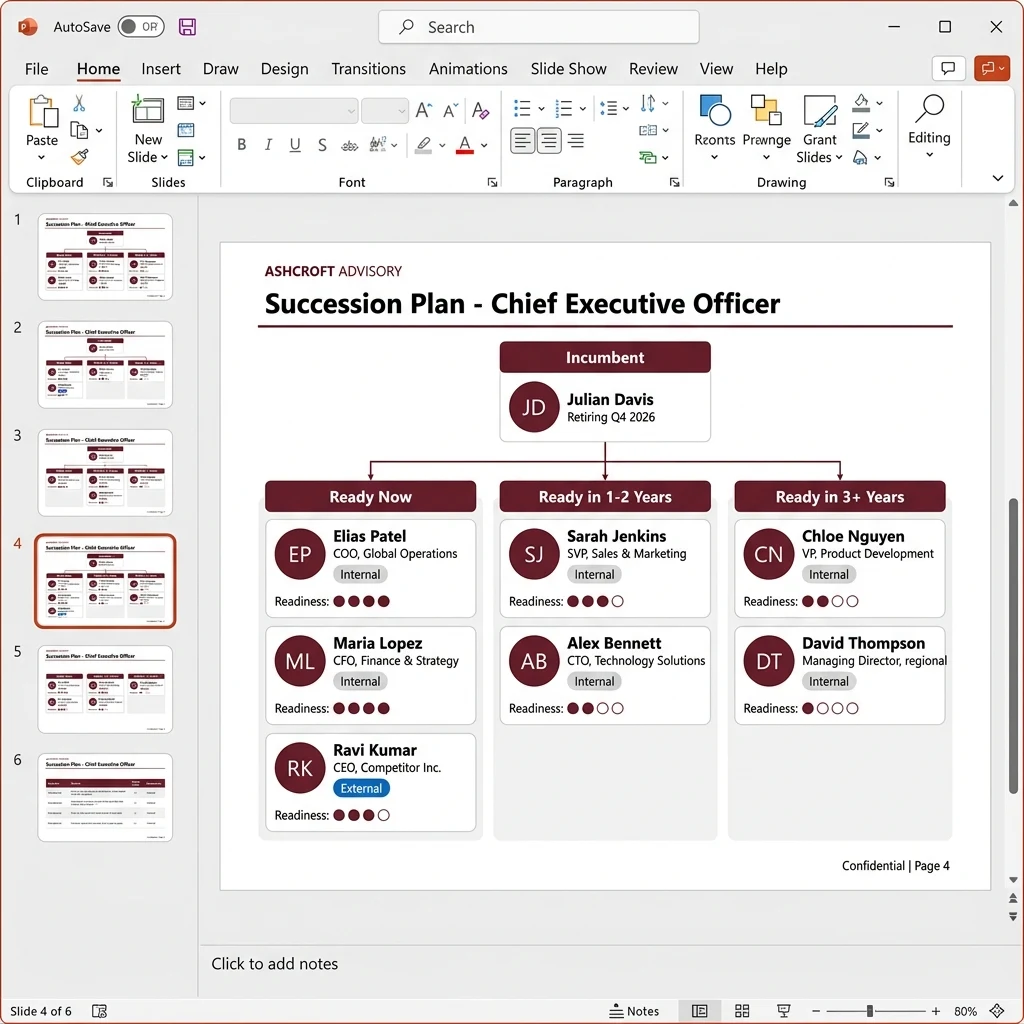Open the Design tab
This screenshot has height=1024, width=1024.
(x=284, y=69)
